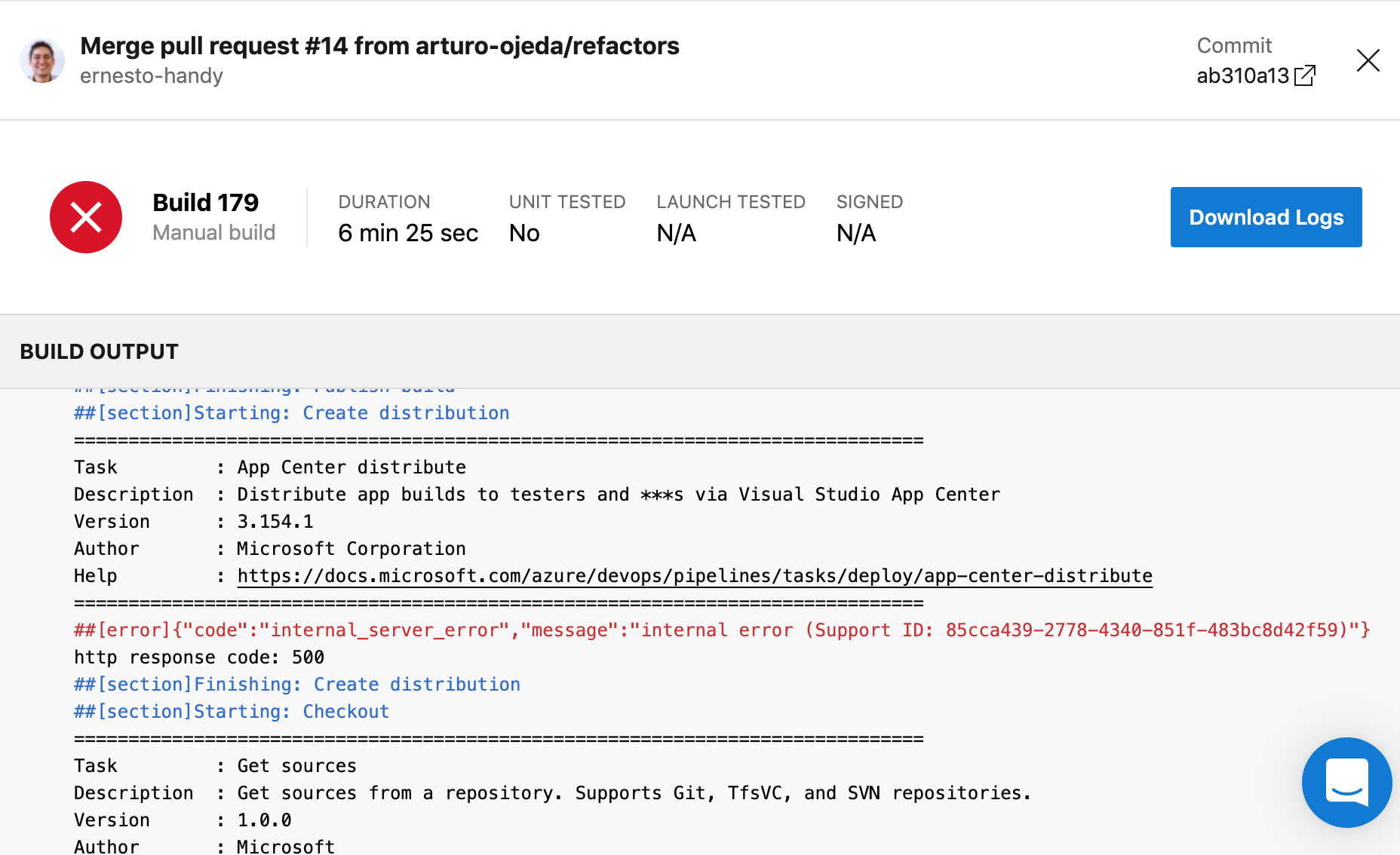This screenshot has width=1400, height=855.
Task: Open commit ab310a13 external link icon
Action: (1305, 75)
